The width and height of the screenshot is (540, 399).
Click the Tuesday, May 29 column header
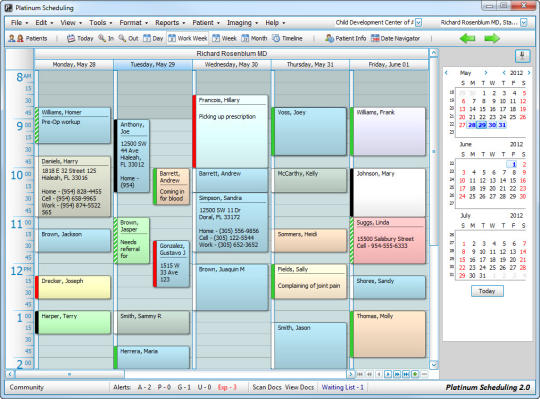[153, 64]
